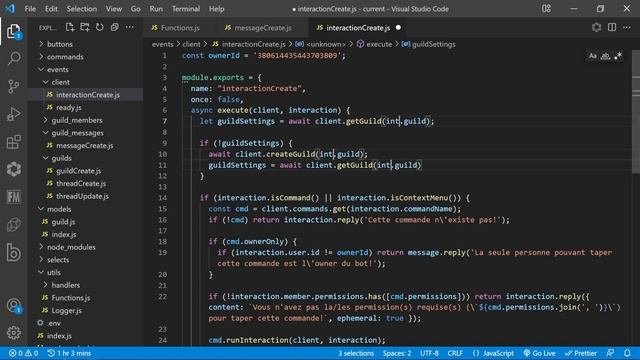Click the b-shaped extension icon in activity bar
Screen dimensions: 640x360
click(13, 253)
